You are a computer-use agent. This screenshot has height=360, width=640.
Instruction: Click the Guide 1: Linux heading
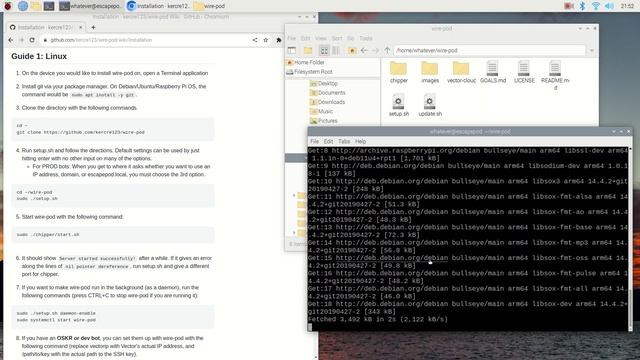pyautogui.click(x=39, y=56)
